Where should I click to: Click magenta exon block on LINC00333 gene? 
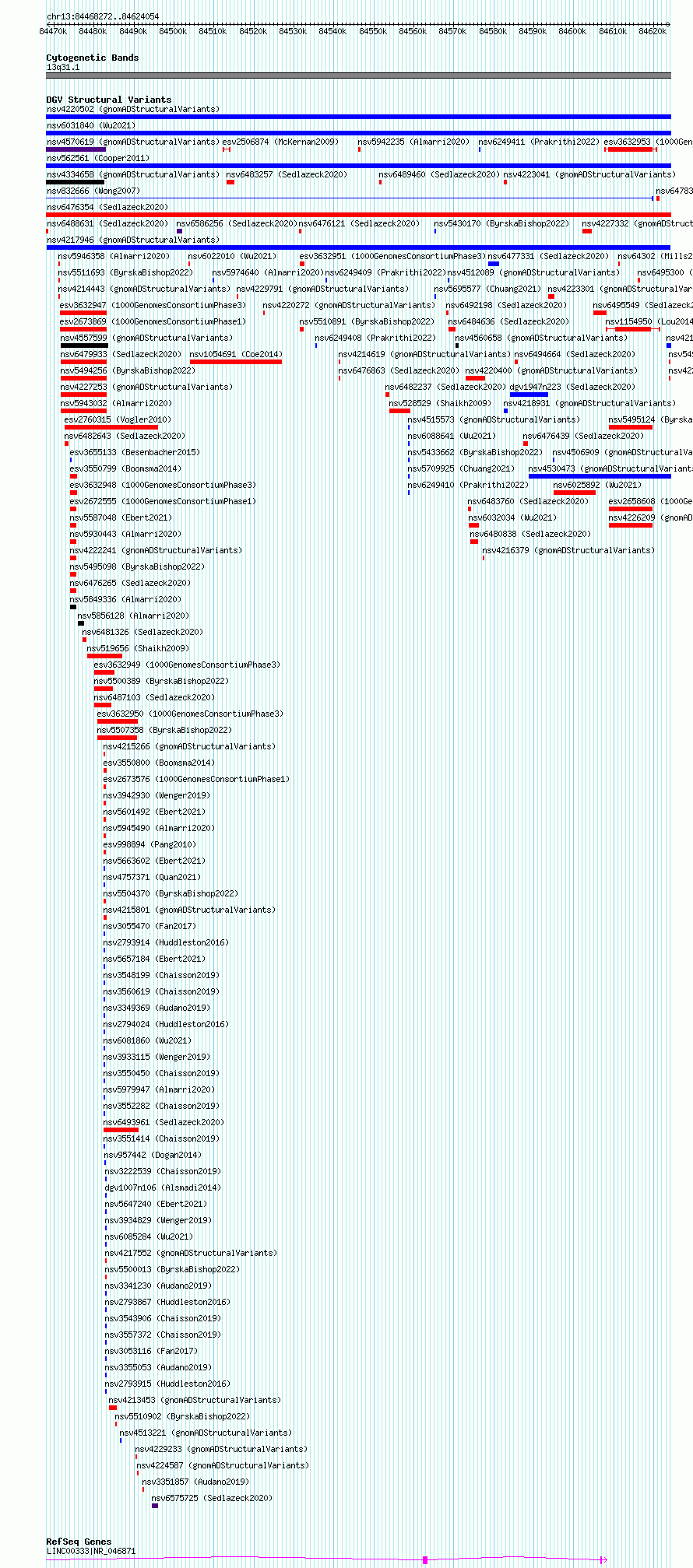(425, 1559)
